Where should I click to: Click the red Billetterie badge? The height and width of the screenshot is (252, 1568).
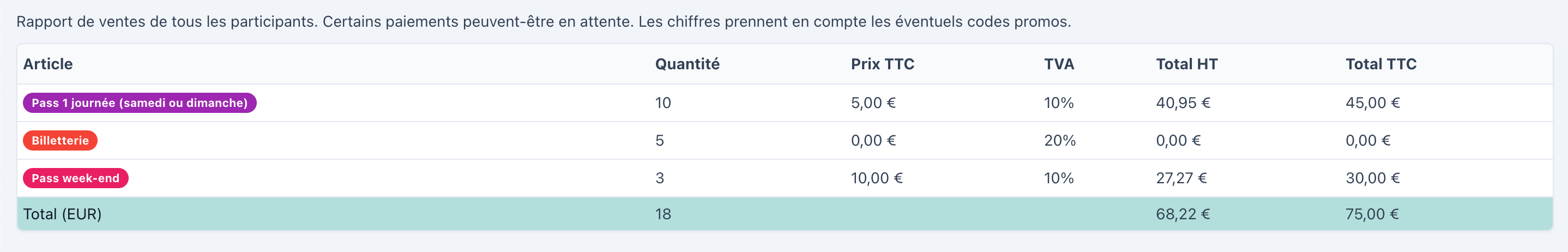click(59, 141)
